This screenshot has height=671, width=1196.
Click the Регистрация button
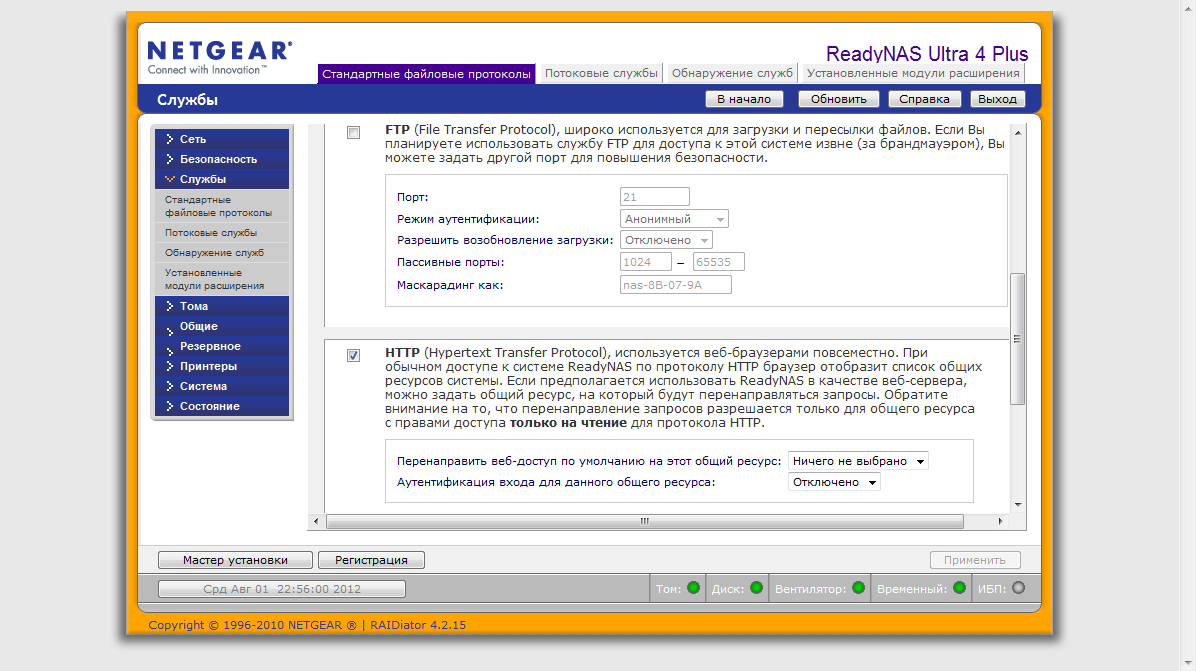pos(371,560)
